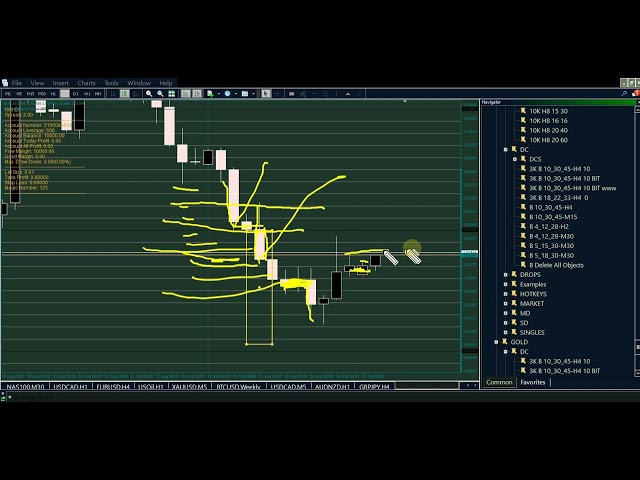640x480 pixels.
Task: Expand the HOTKEYS folder
Action: [x=506, y=294]
